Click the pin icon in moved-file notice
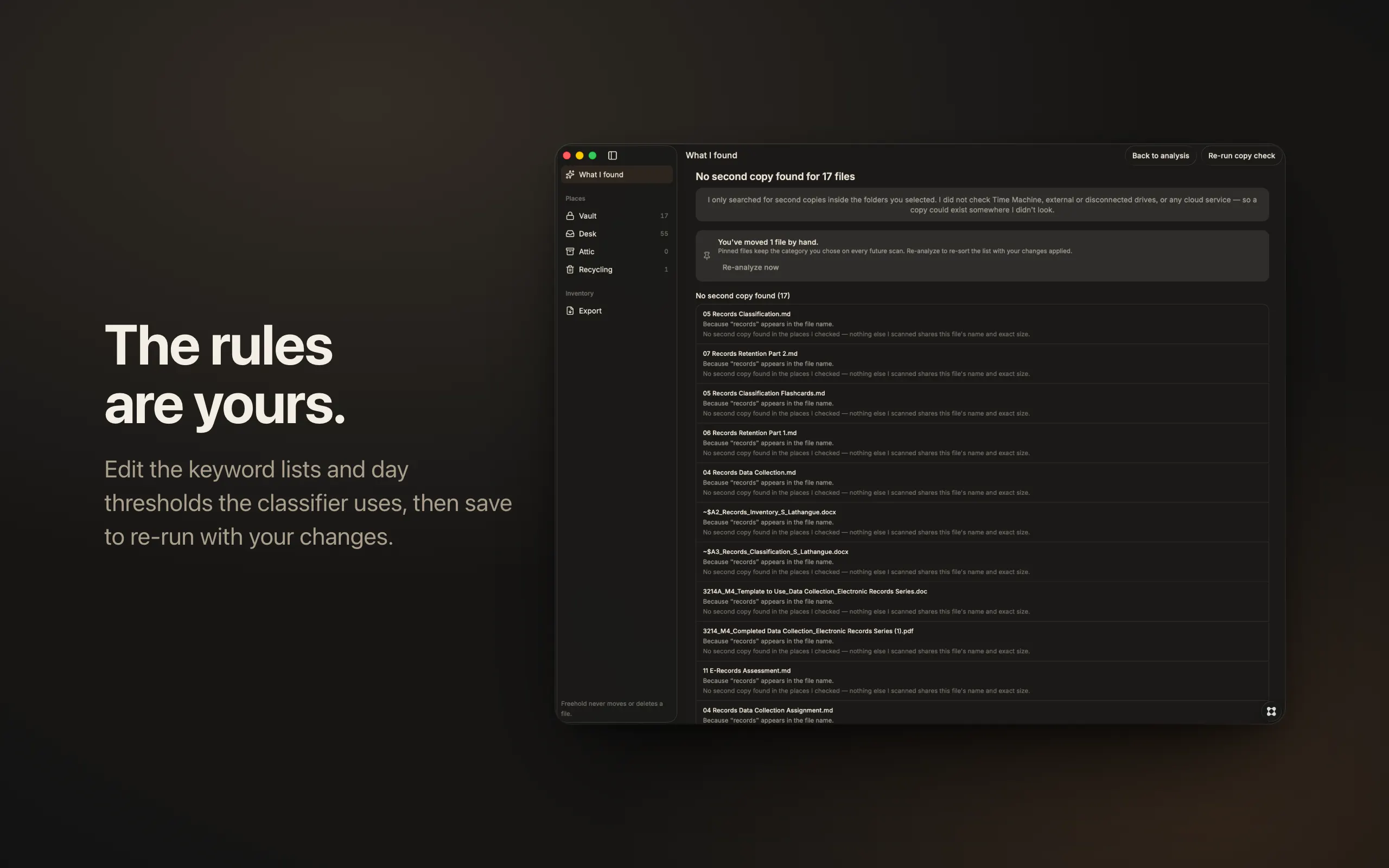 click(x=706, y=256)
